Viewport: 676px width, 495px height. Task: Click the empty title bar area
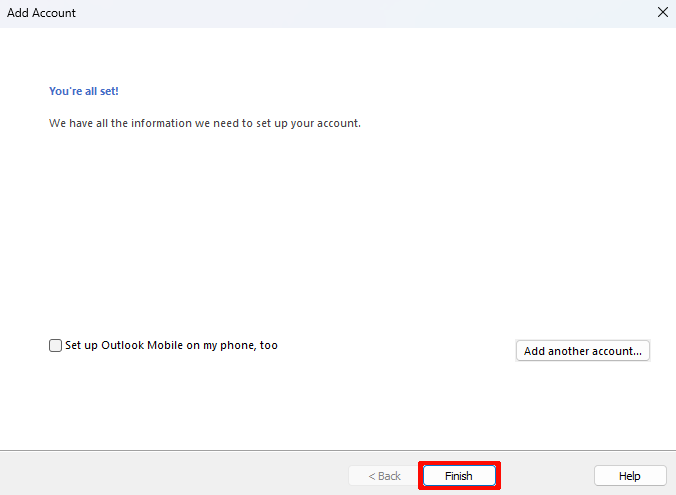tap(350, 13)
